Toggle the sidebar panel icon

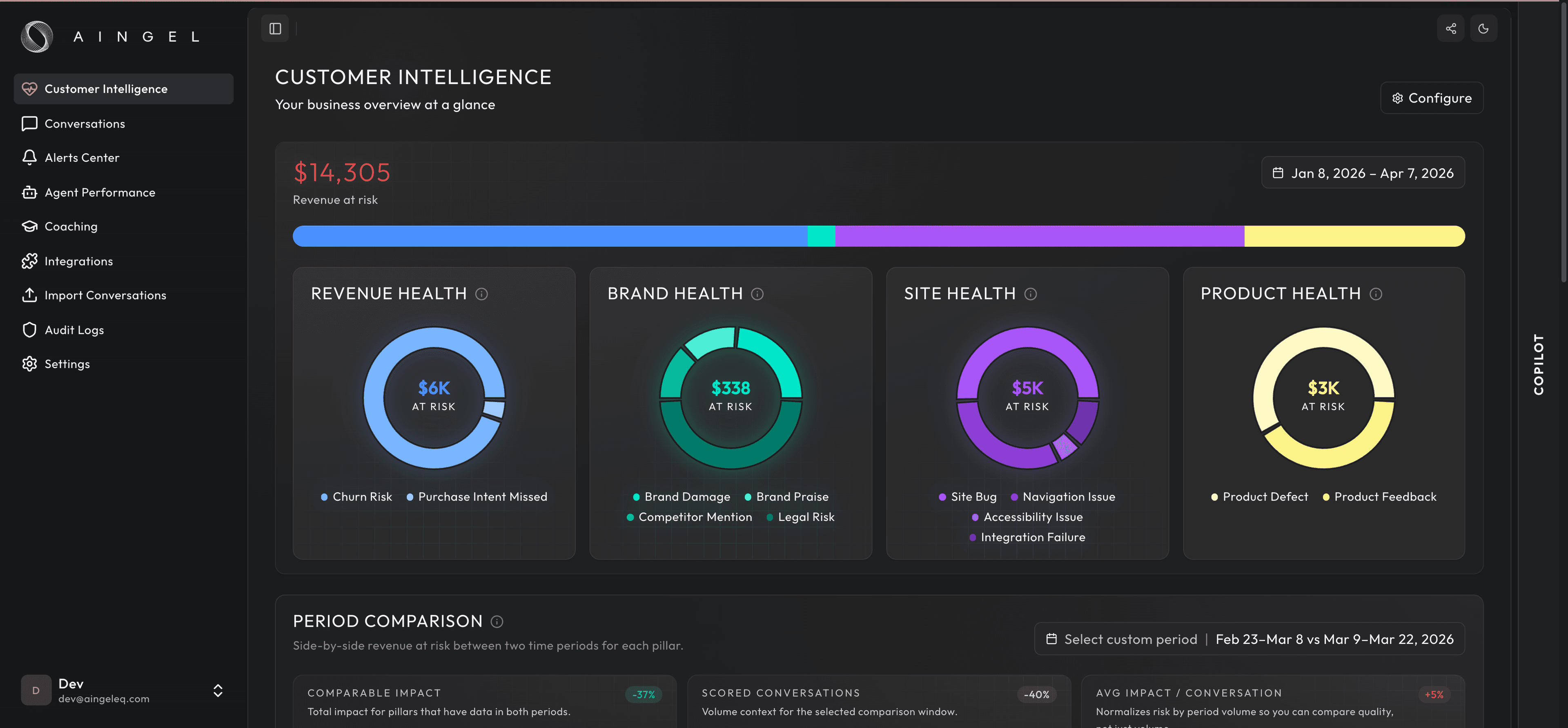coord(275,29)
